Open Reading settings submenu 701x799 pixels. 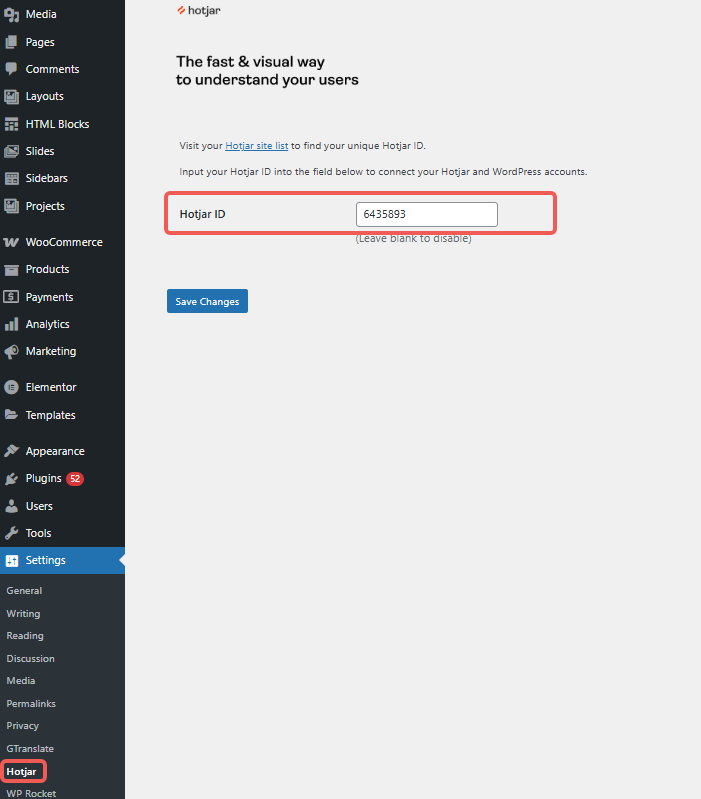pos(25,636)
